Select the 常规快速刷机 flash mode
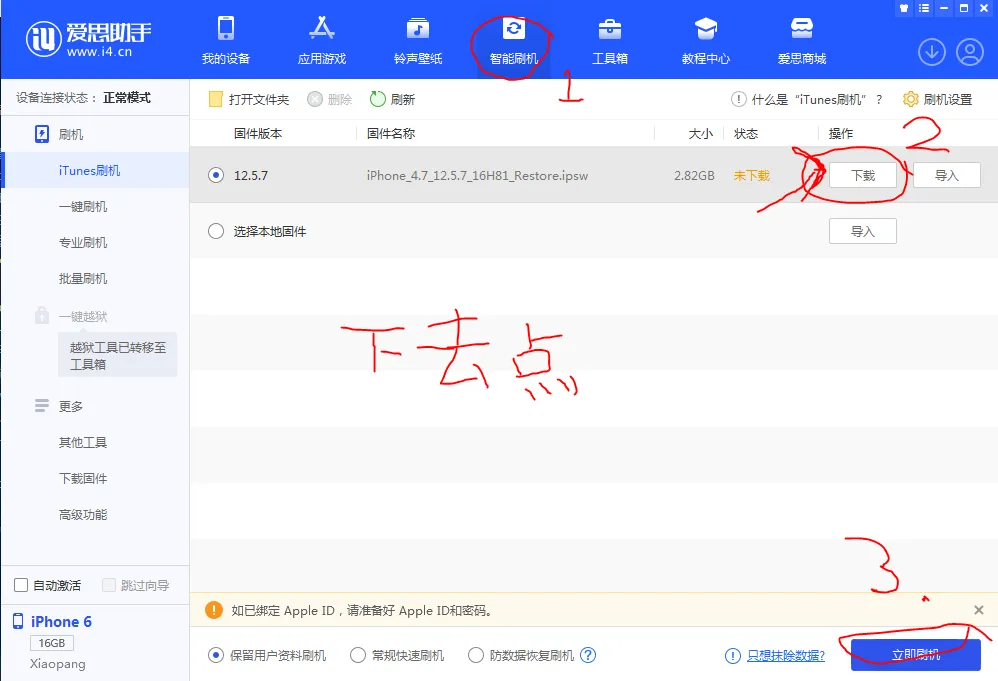 [x=357, y=655]
